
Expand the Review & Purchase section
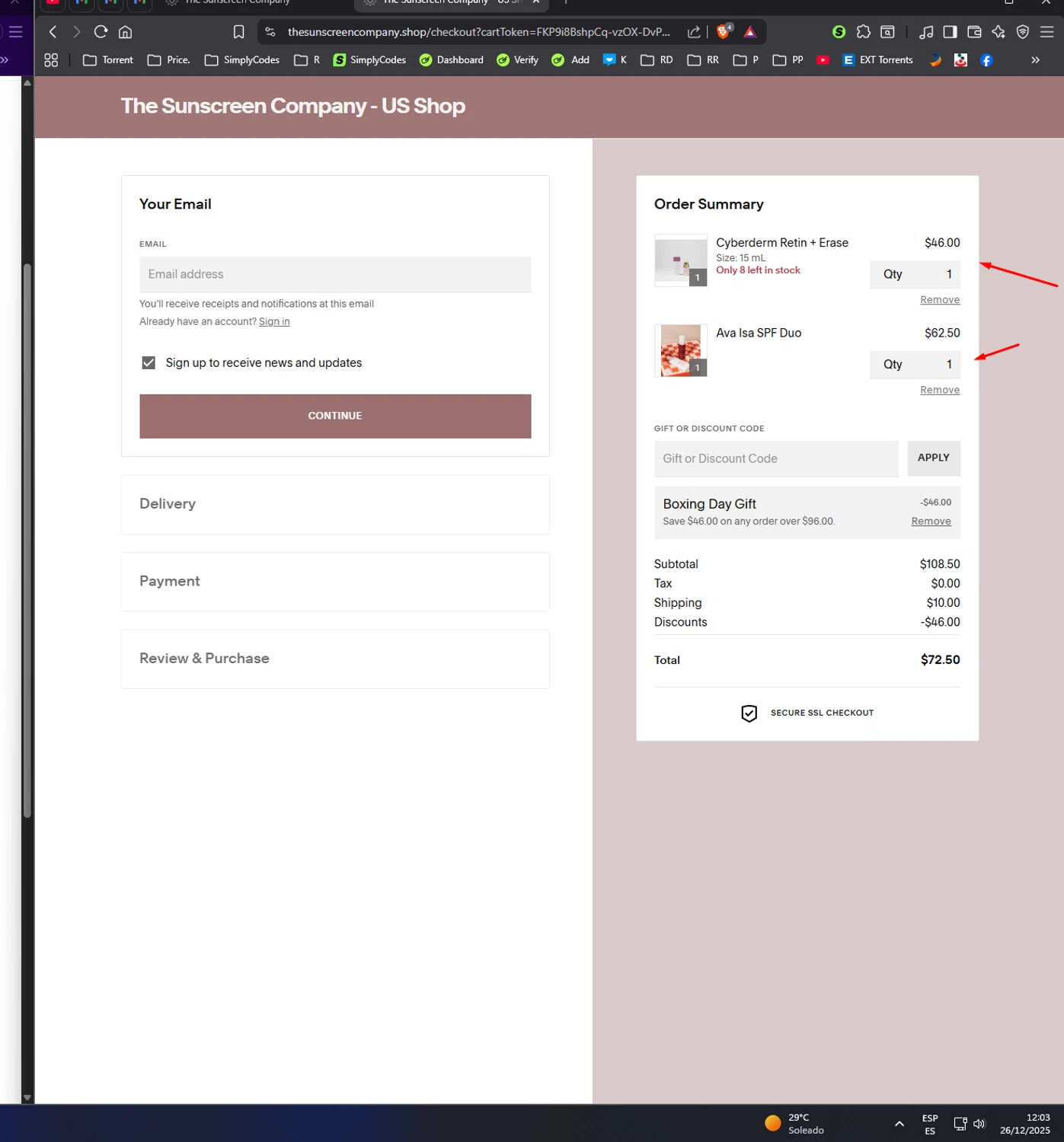coord(335,659)
